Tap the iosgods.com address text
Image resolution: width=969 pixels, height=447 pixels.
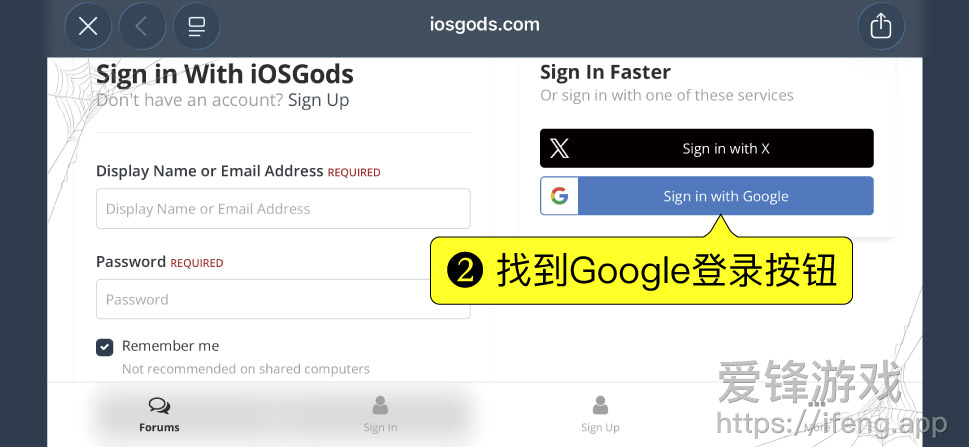pyautogui.click(x=484, y=25)
